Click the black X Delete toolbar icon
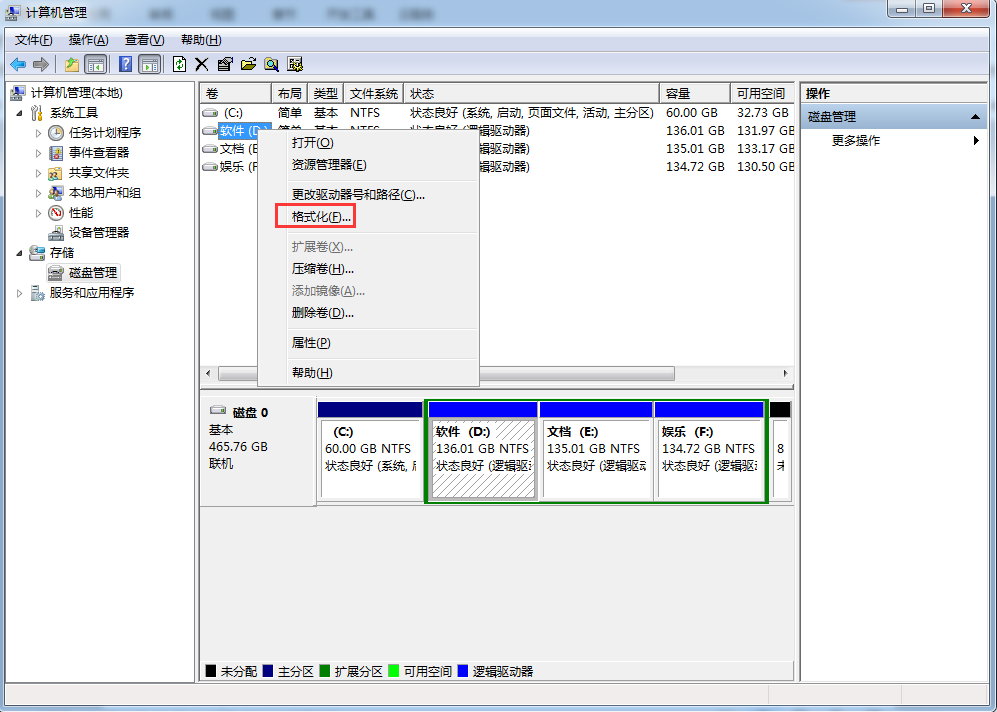997x712 pixels. pos(202,64)
